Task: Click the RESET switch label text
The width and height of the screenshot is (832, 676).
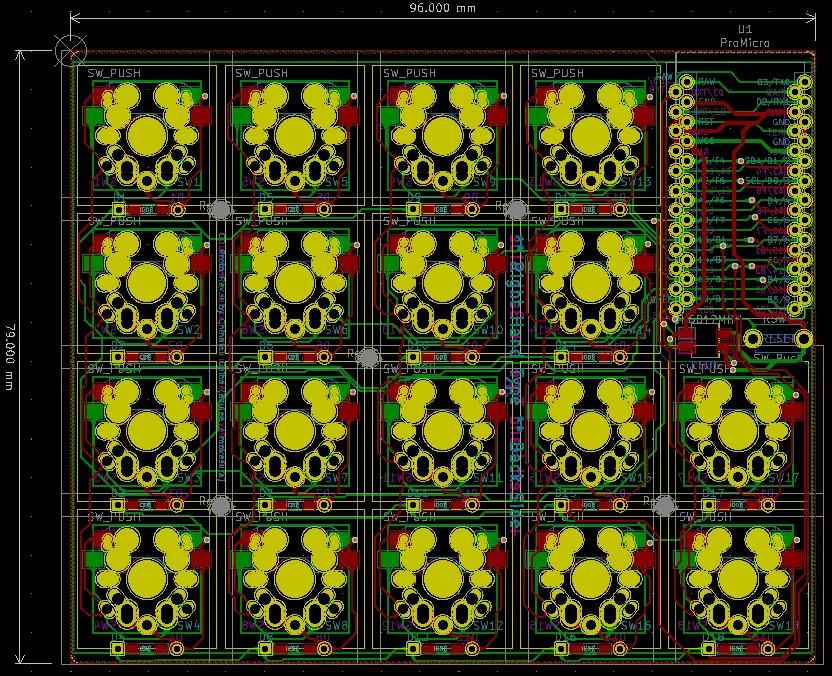Action: click(778, 339)
